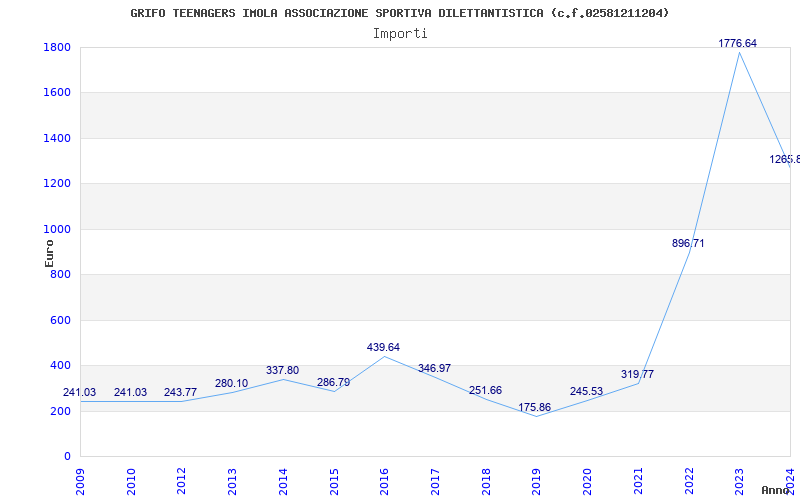Click the 2009 year axis label
The width and height of the screenshot is (800, 500).
click(x=81, y=479)
